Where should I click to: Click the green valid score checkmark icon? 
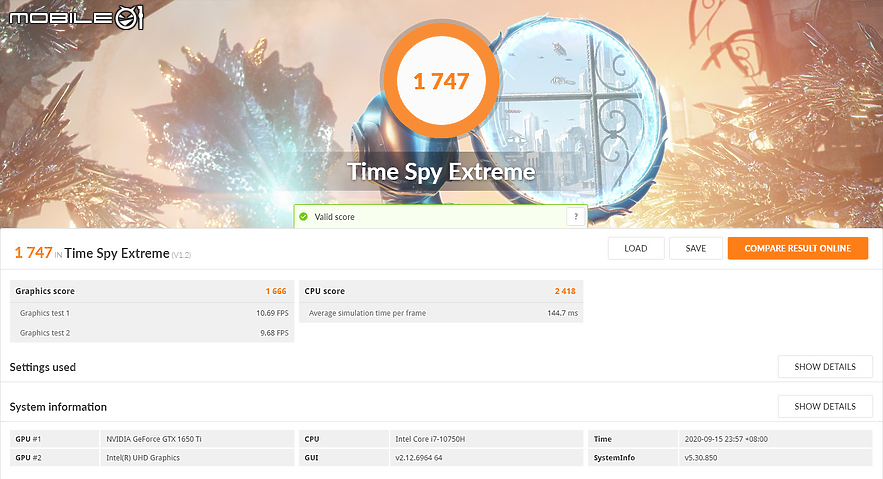click(304, 217)
